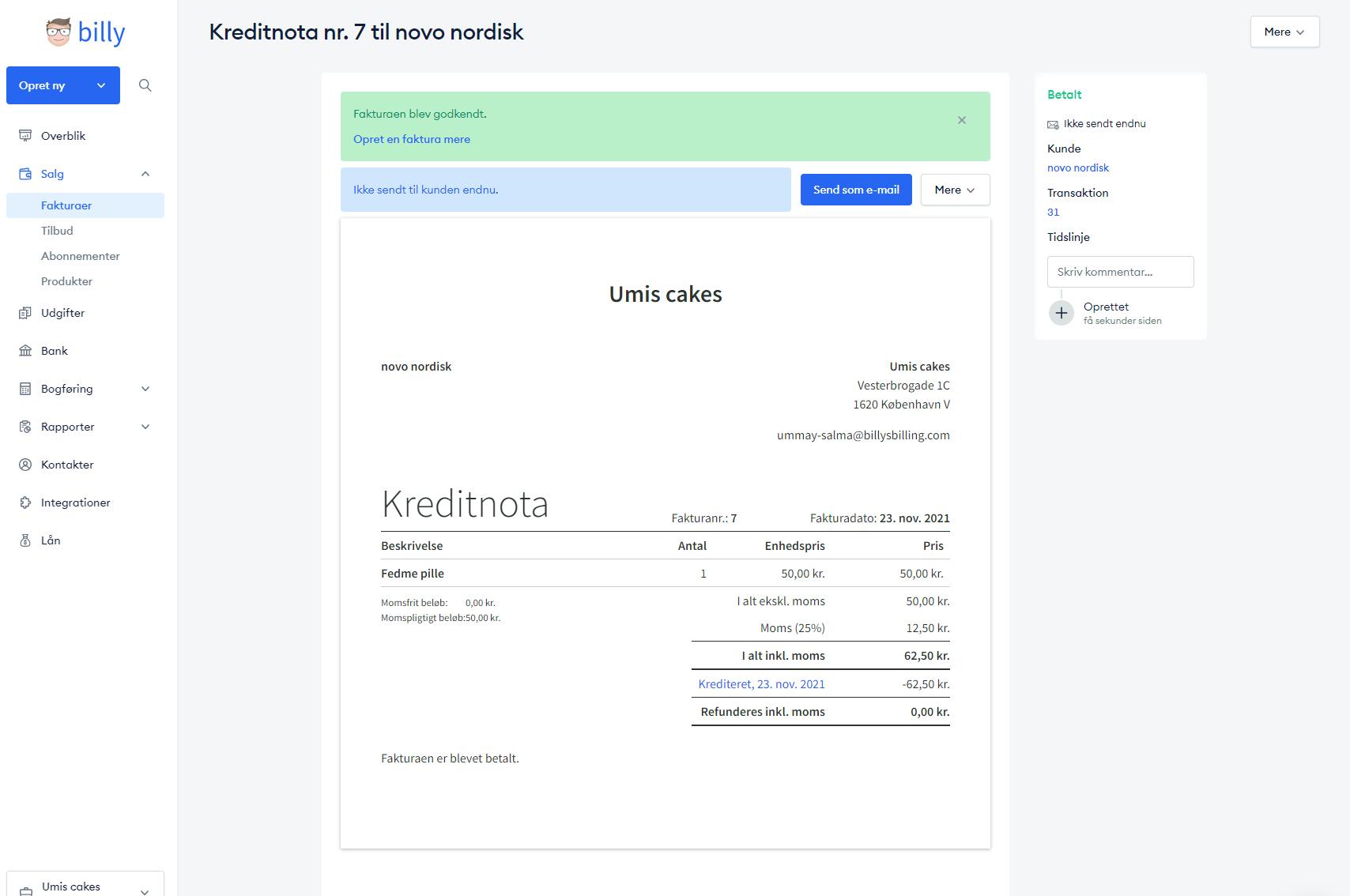The image size is (1350, 896).
Task: Click the I alt inkl. moms total 62,50 kr.
Action: pos(927,656)
